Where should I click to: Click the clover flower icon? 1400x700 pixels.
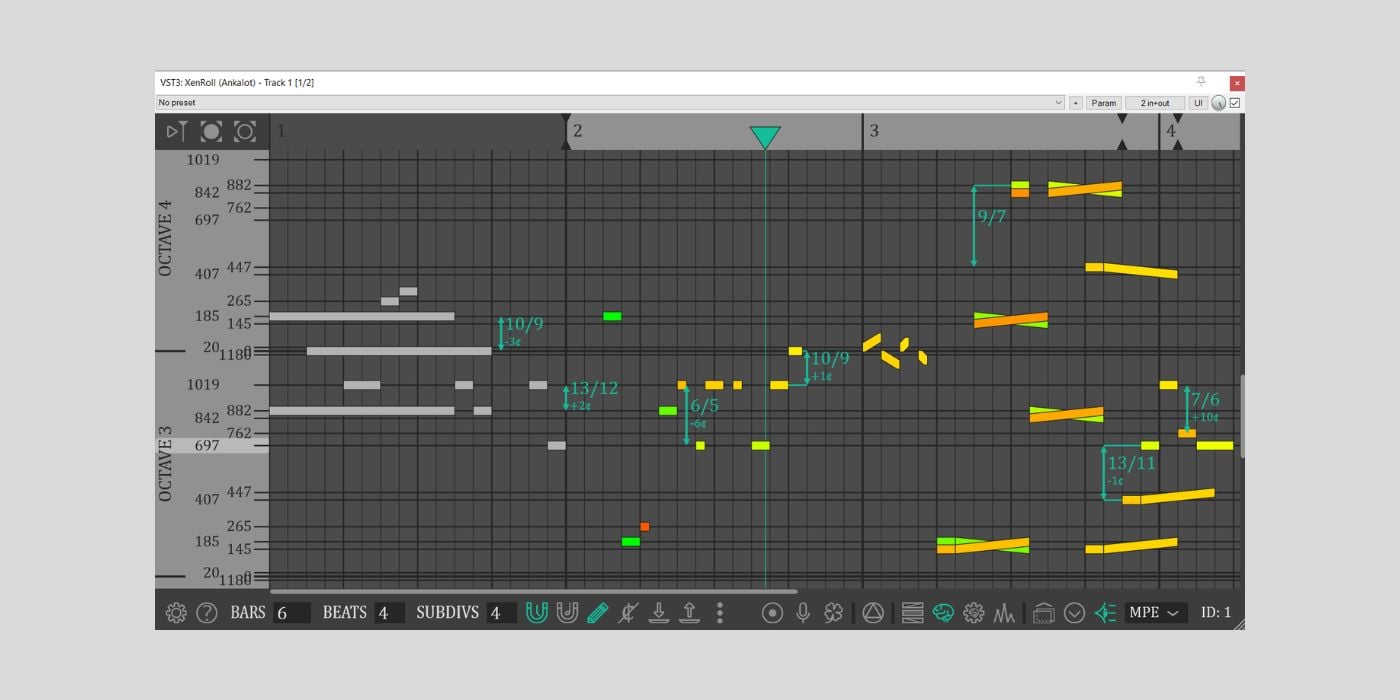(x=833, y=613)
